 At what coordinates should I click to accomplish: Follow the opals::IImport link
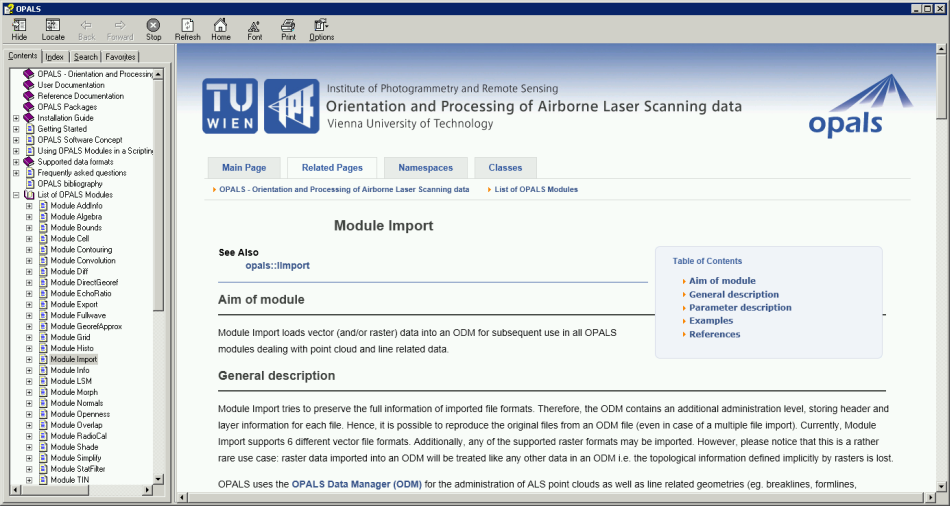(277, 266)
